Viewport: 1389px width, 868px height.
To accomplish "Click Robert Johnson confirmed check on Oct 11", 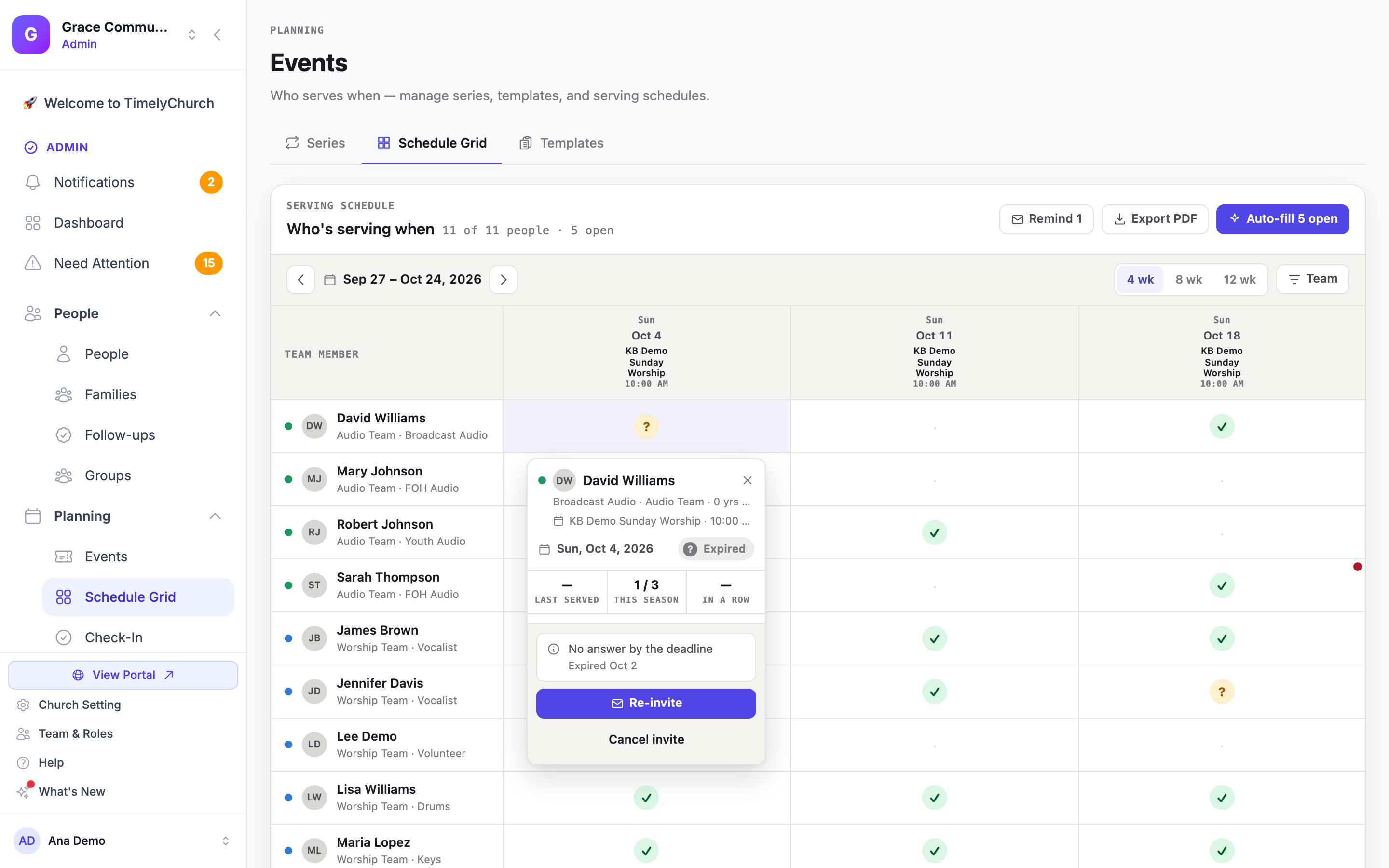I will coord(934,532).
